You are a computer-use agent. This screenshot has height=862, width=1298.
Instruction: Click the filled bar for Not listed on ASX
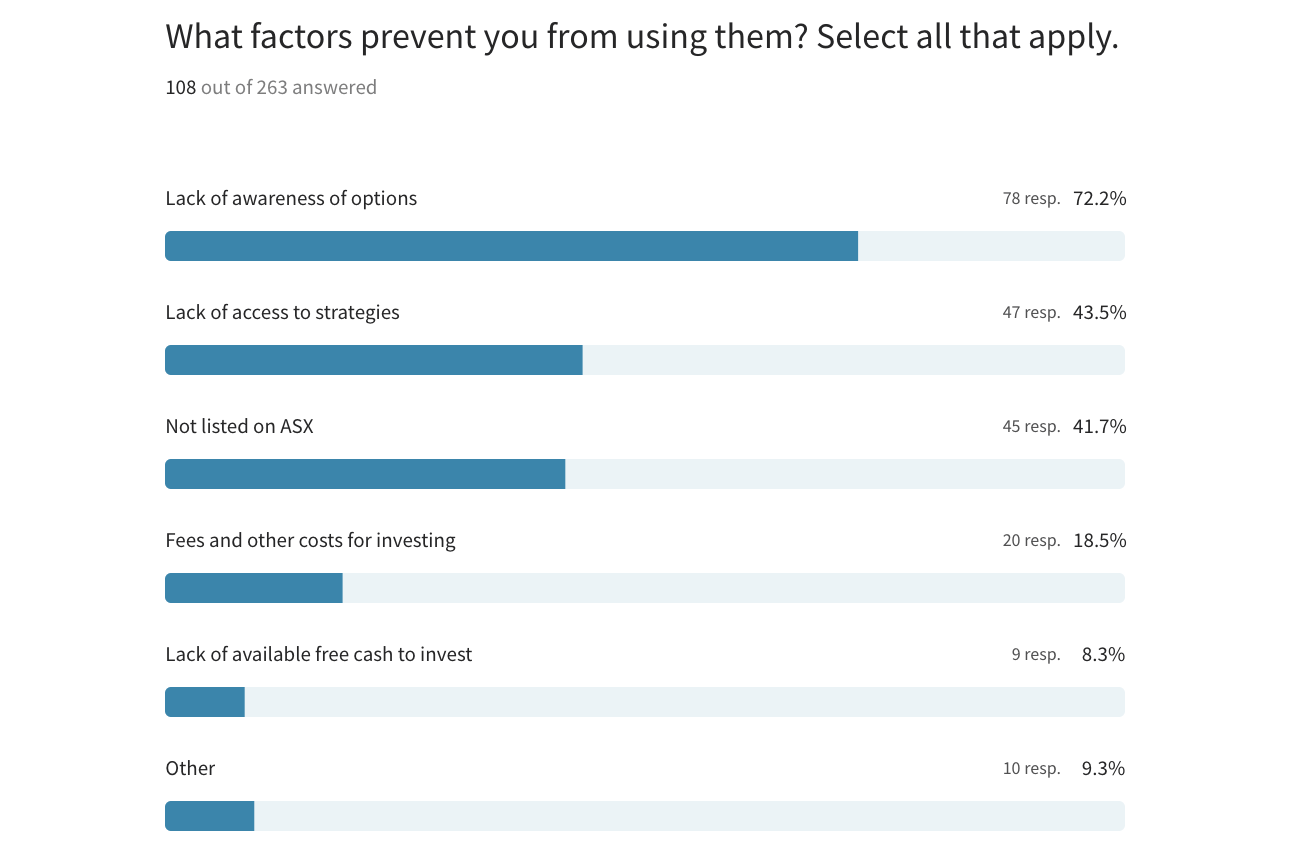coord(365,474)
